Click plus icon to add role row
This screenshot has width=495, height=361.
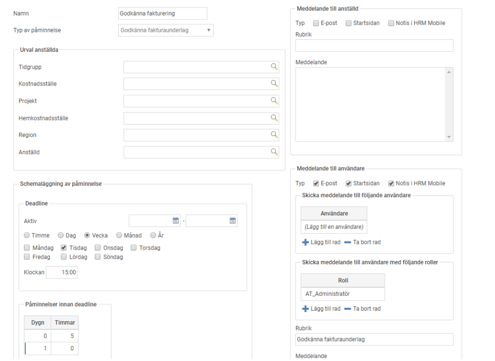pyautogui.click(x=305, y=309)
